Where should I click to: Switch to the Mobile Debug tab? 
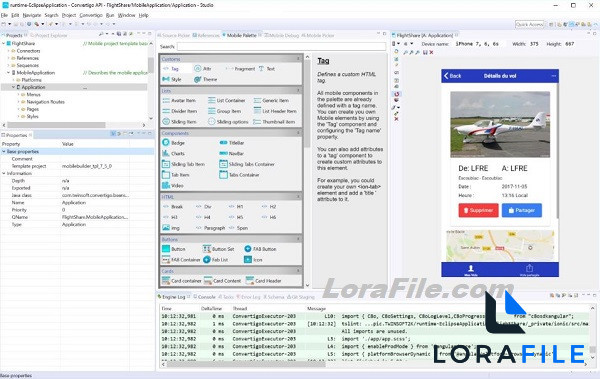(x=282, y=35)
